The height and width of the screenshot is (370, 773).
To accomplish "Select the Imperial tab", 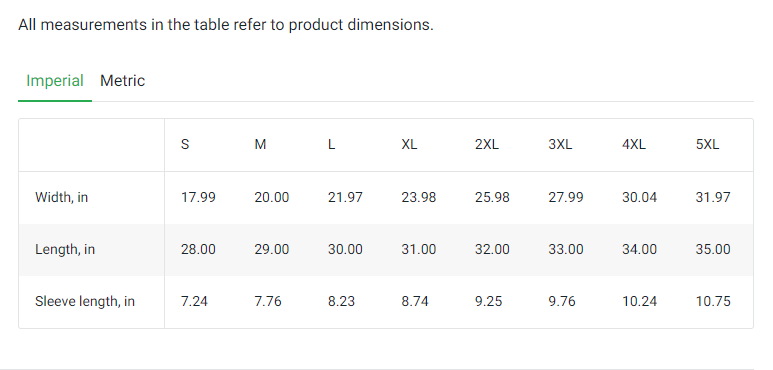I will click(55, 81).
